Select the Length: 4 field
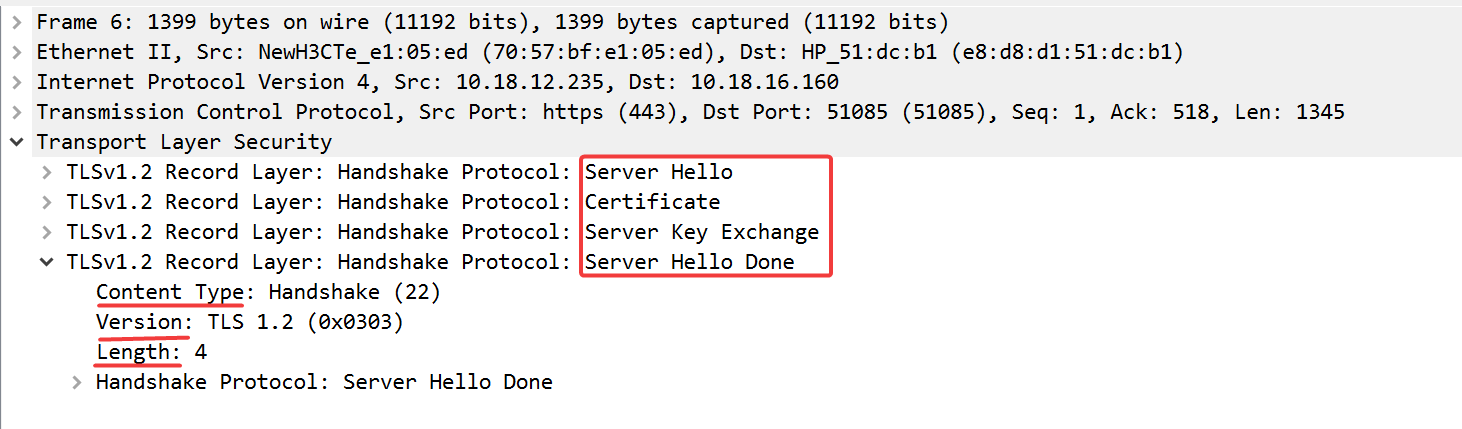The image size is (1462, 429). (151, 352)
